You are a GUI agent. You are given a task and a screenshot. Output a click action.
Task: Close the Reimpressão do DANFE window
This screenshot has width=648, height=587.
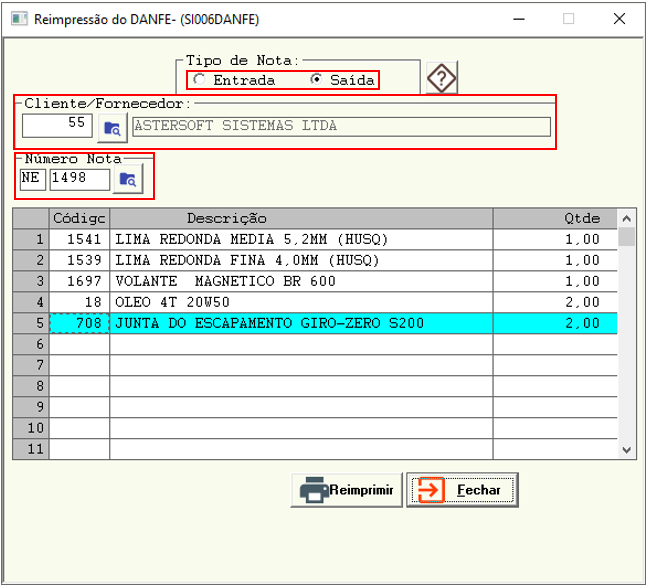coord(619,19)
